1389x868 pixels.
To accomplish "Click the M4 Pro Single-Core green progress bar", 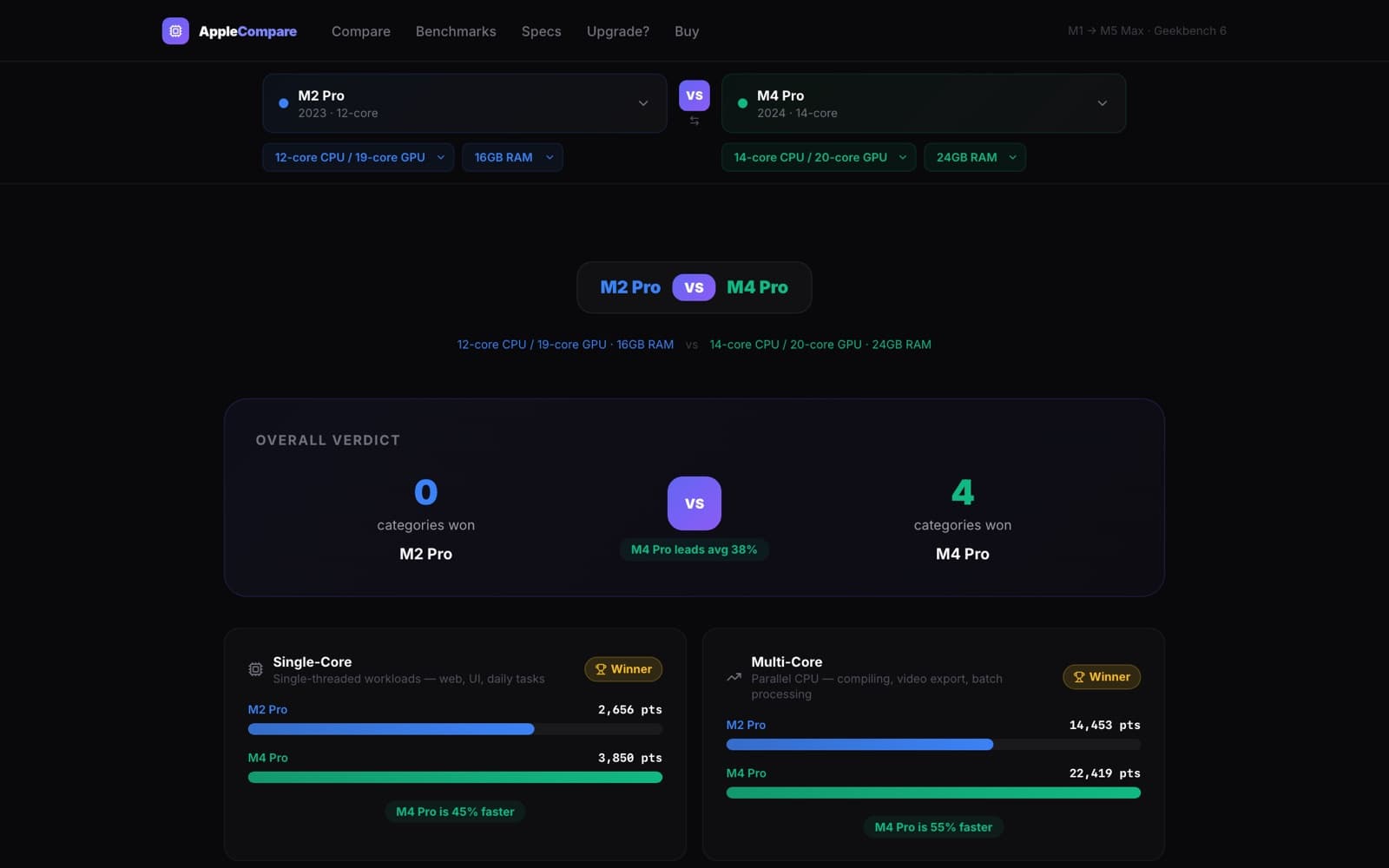I will (455, 778).
